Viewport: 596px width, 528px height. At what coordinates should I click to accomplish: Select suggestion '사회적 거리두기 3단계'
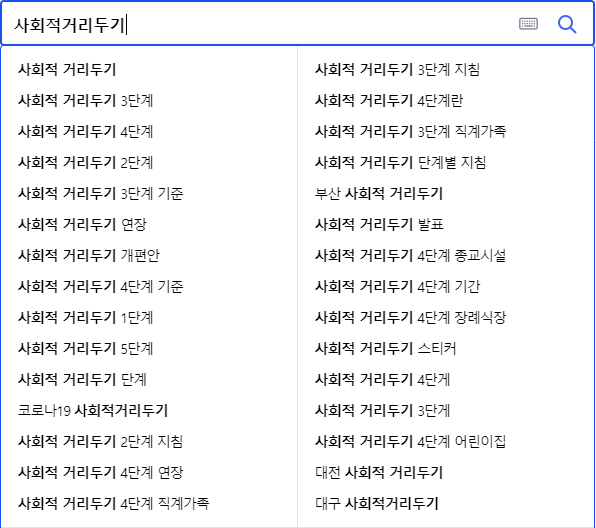click(x=86, y=101)
